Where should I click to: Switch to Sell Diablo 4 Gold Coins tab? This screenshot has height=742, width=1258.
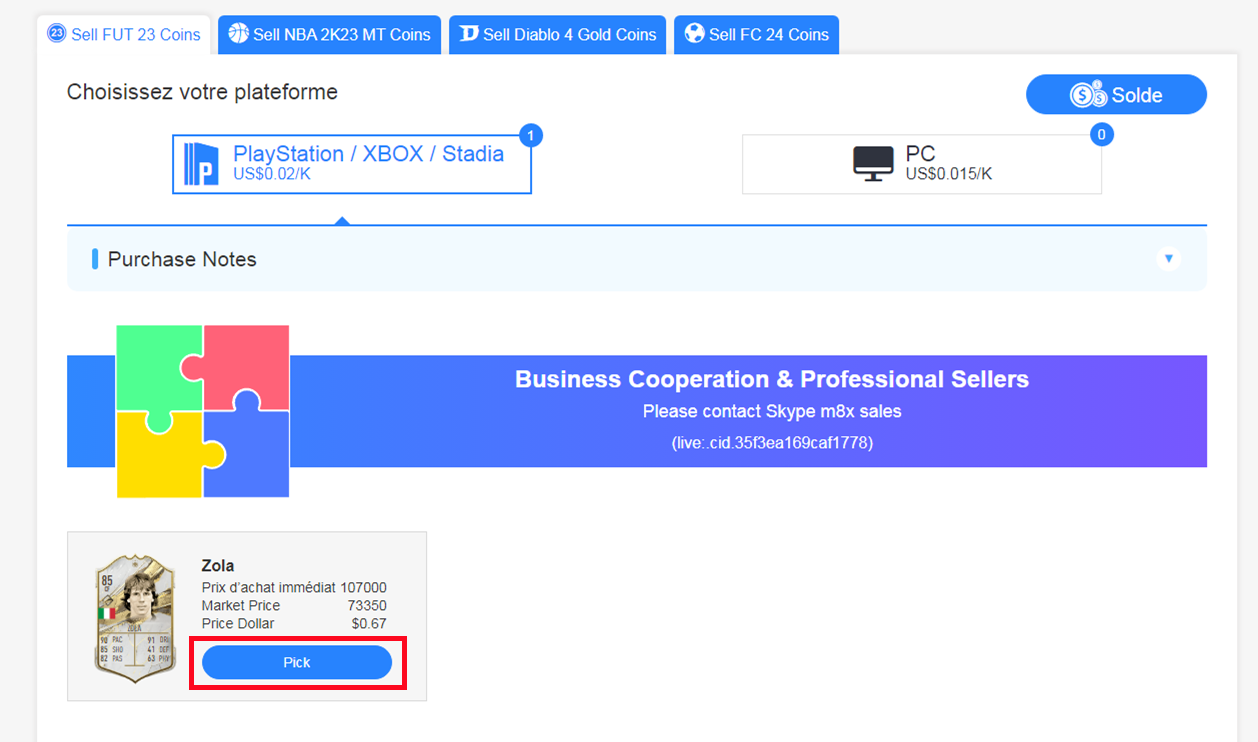557,34
